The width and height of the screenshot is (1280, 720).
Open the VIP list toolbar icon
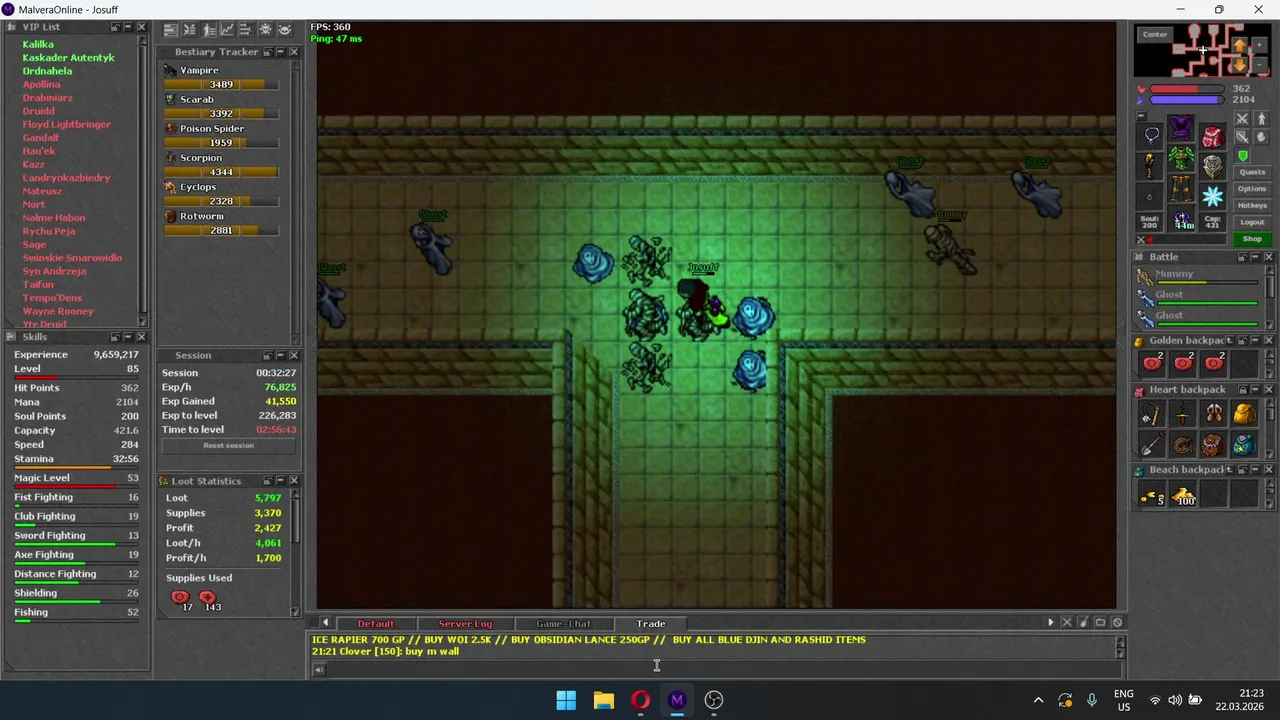(x=209, y=30)
